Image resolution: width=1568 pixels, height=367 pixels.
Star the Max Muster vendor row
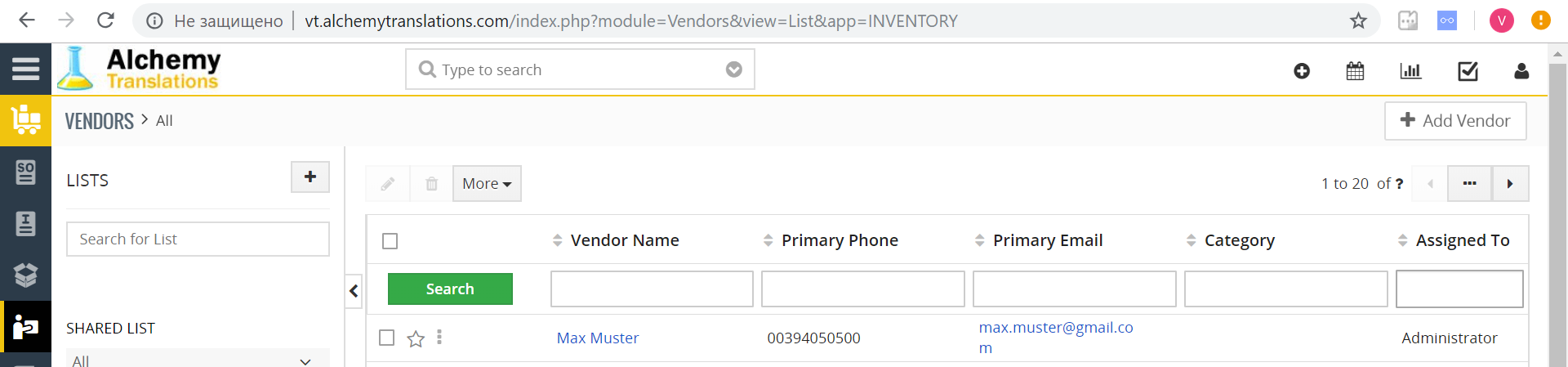click(416, 338)
